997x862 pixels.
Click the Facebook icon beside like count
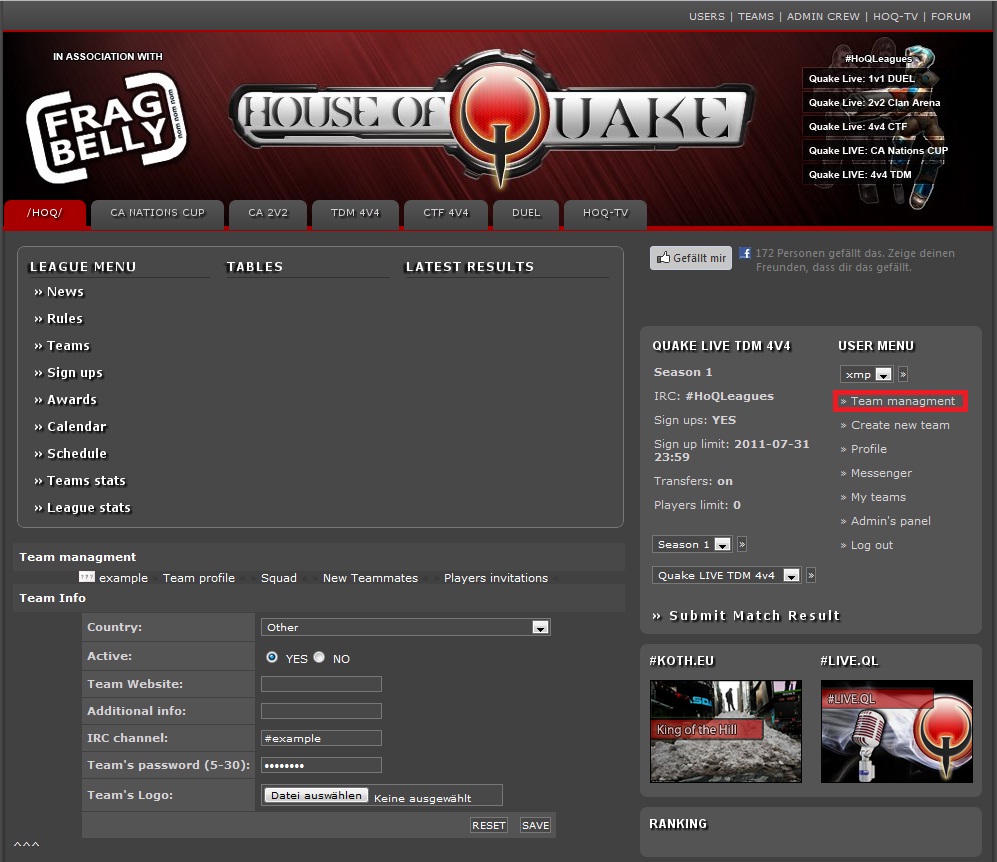click(745, 254)
